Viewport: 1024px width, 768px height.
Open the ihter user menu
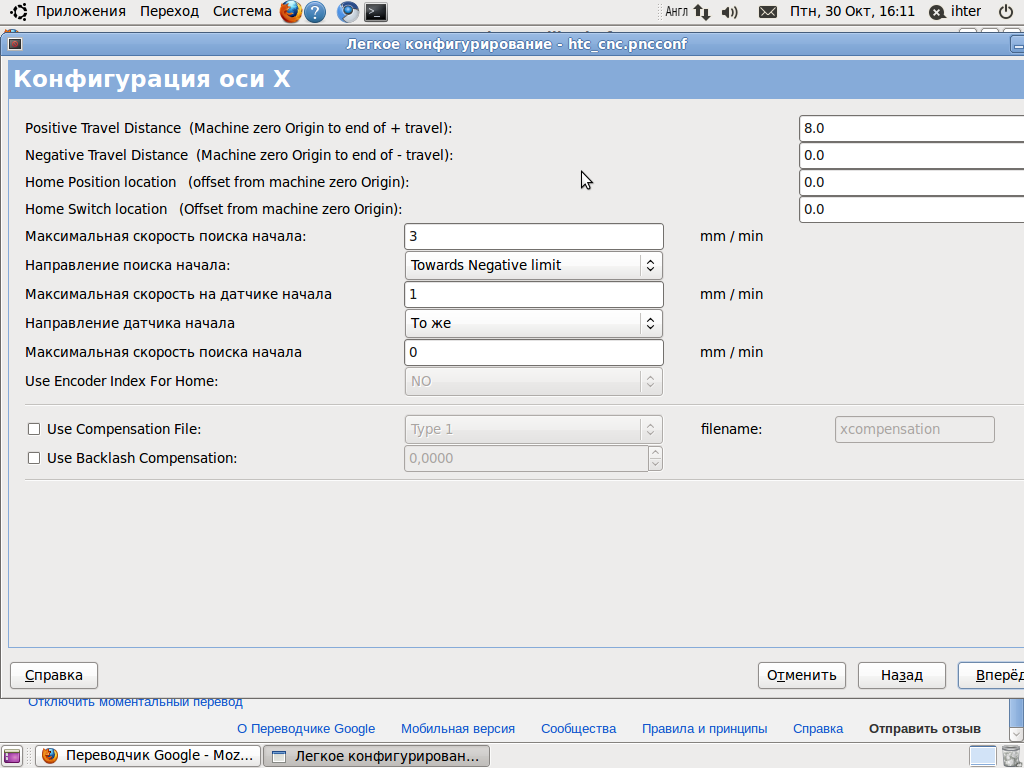point(955,12)
